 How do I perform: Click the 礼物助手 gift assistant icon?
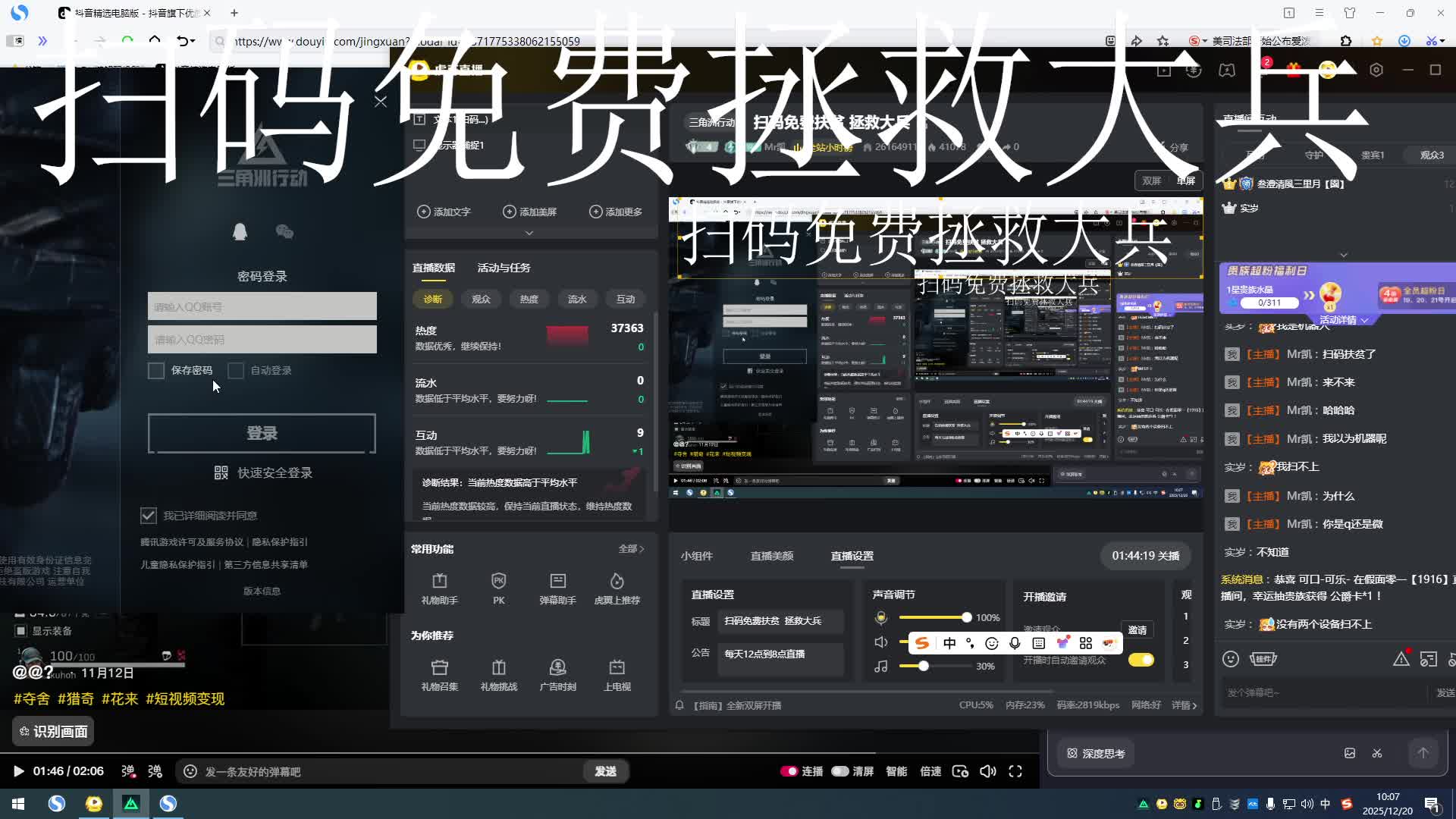point(439,582)
